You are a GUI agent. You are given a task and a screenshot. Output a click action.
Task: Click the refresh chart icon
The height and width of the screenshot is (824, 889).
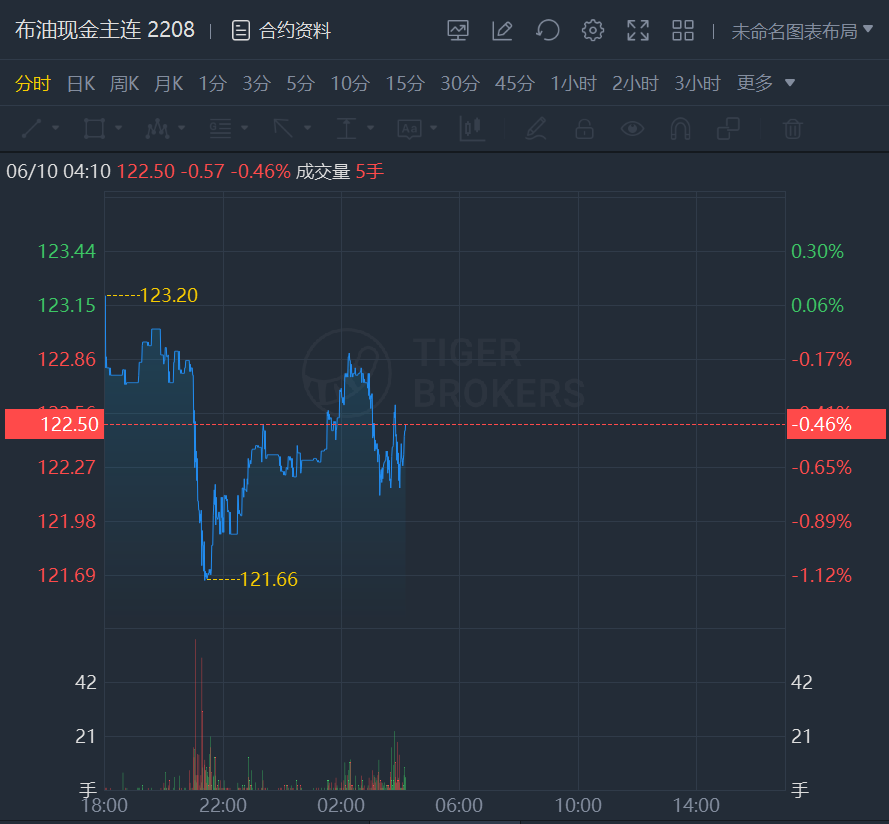click(x=547, y=30)
